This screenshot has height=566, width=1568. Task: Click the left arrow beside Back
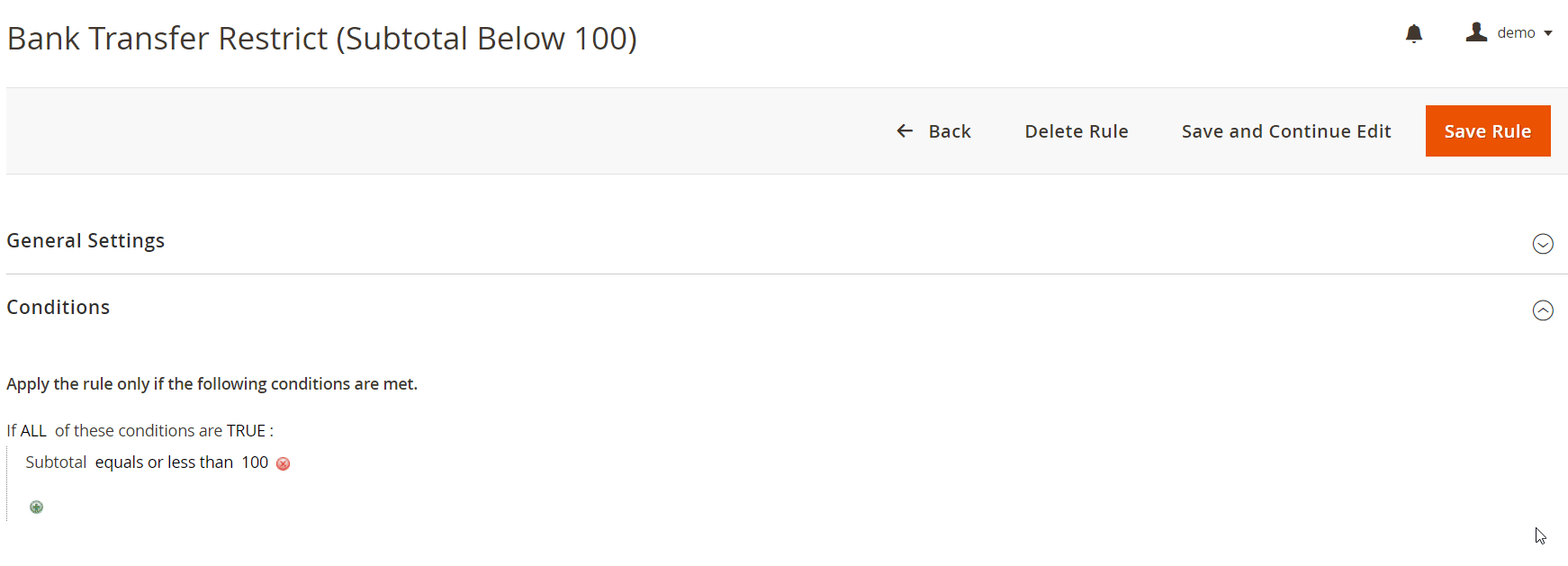(x=905, y=131)
